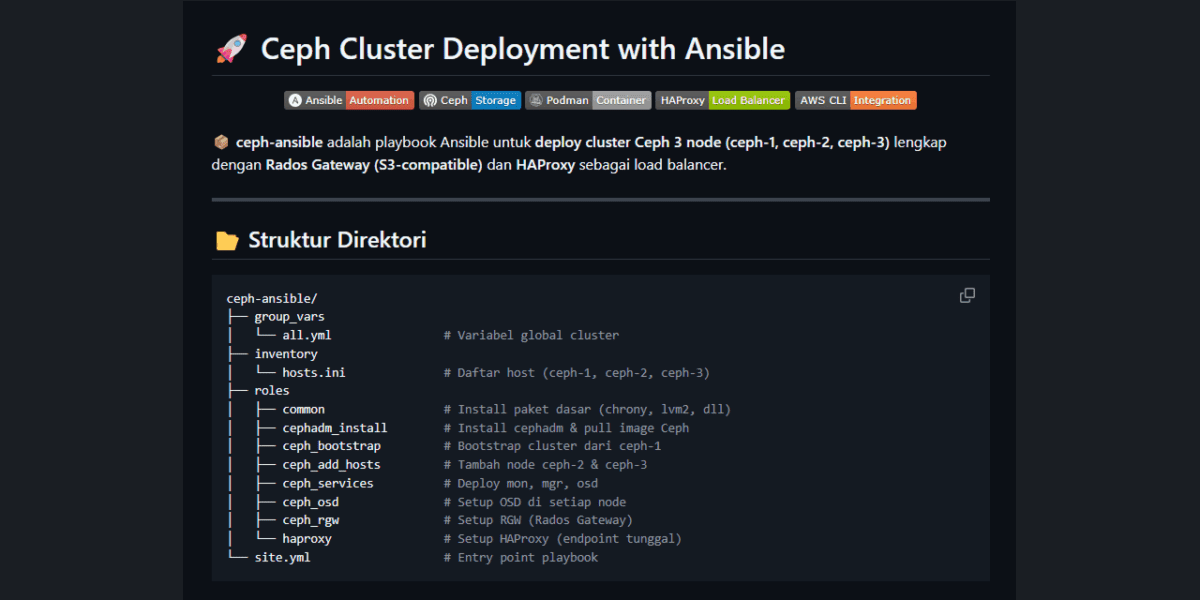Click the "Ceph Cluster Deployment with Ansible" heading
The height and width of the screenshot is (600, 1200).
523,49
